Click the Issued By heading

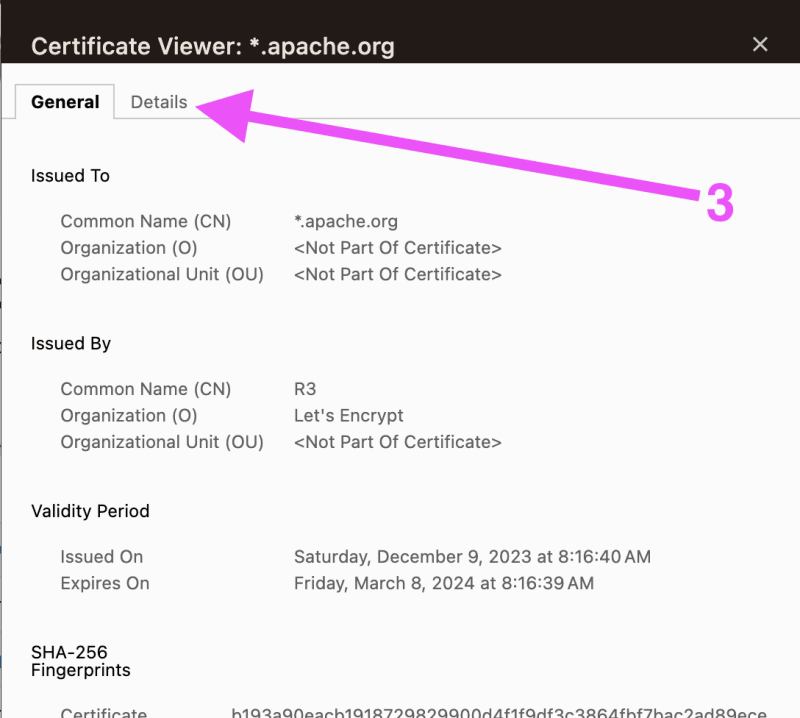pos(71,343)
